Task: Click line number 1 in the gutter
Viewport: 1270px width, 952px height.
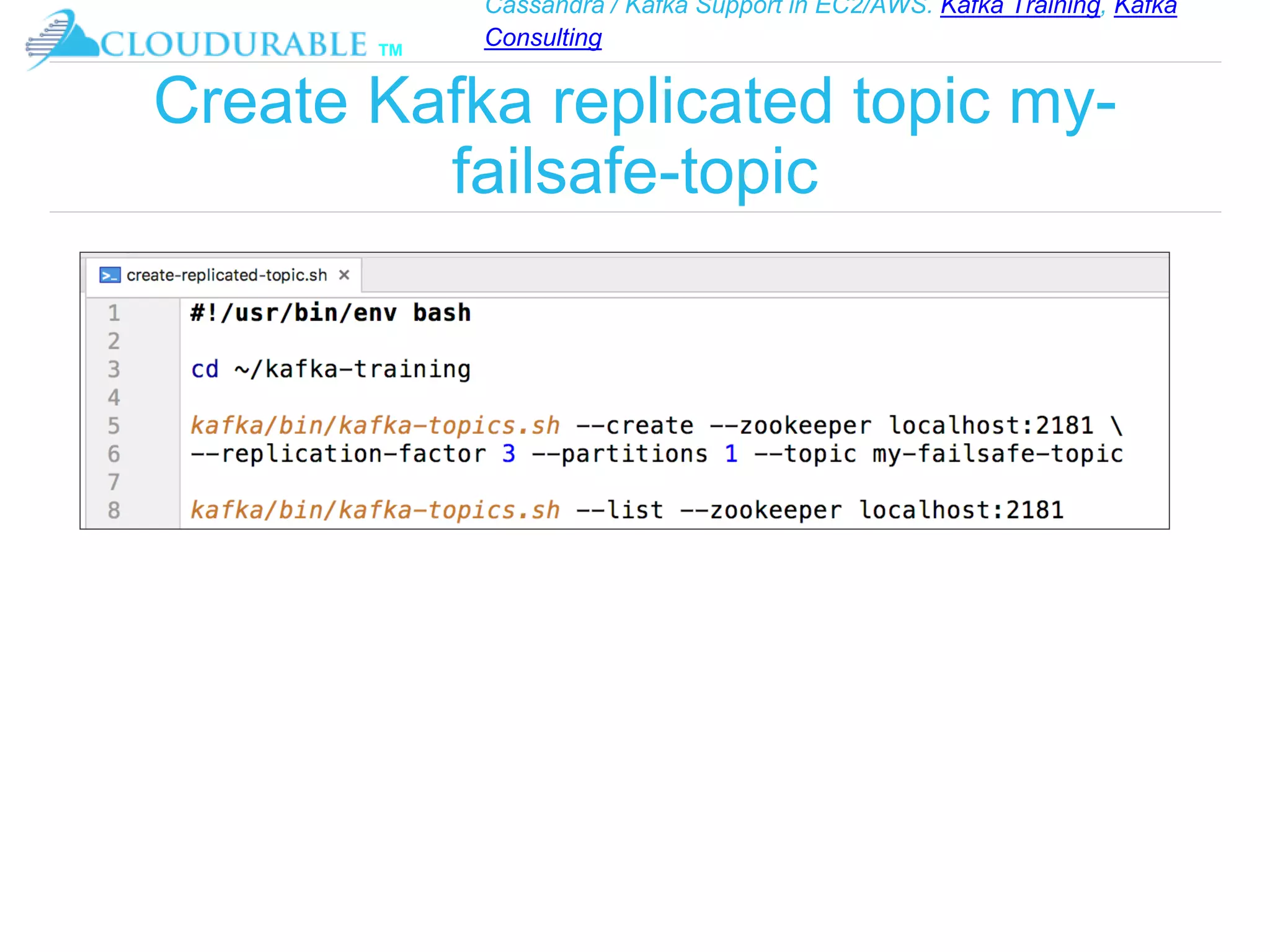Action: pyautogui.click(x=114, y=313)
